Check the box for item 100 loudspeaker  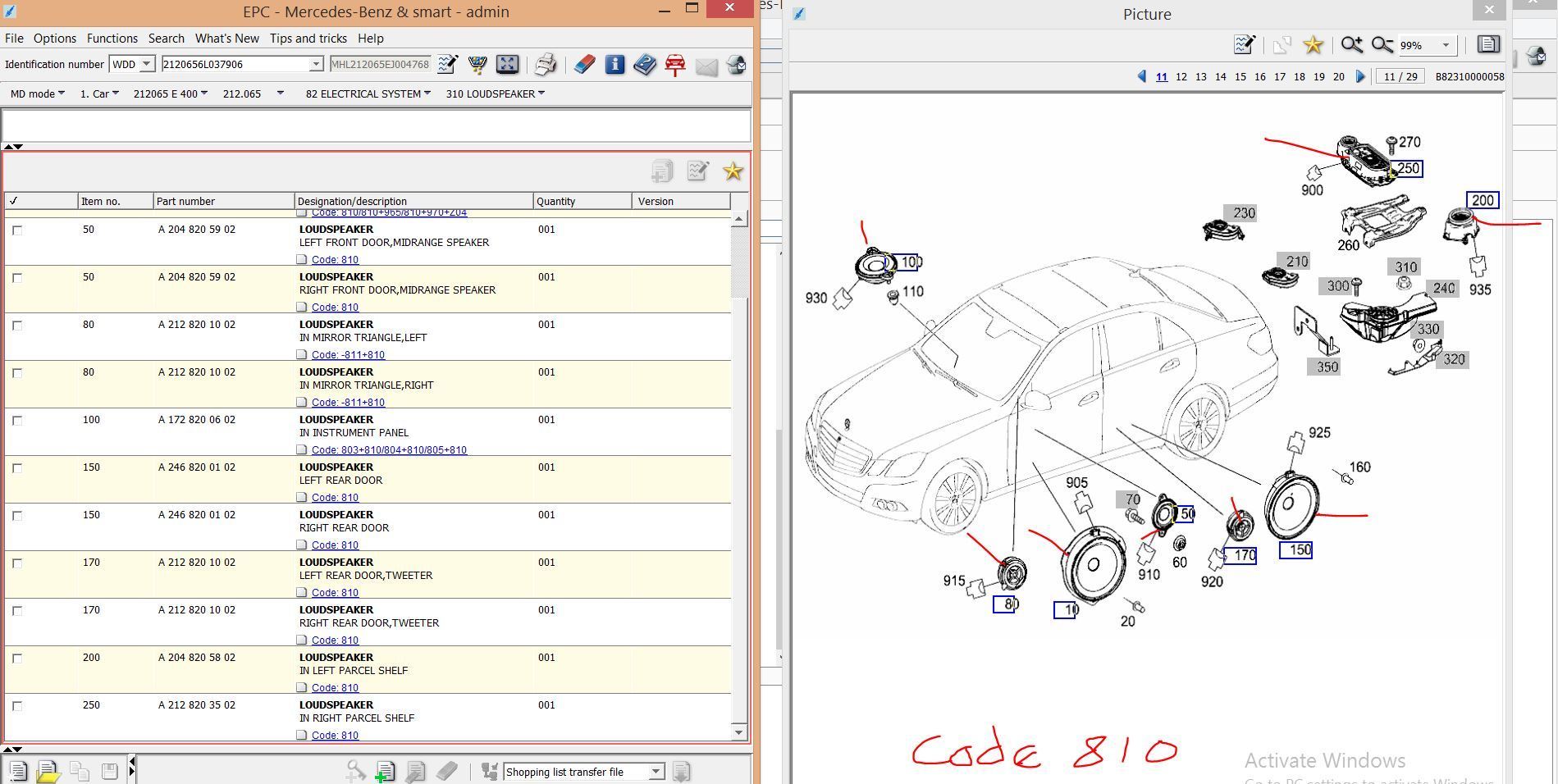click(x=17, y=421)
